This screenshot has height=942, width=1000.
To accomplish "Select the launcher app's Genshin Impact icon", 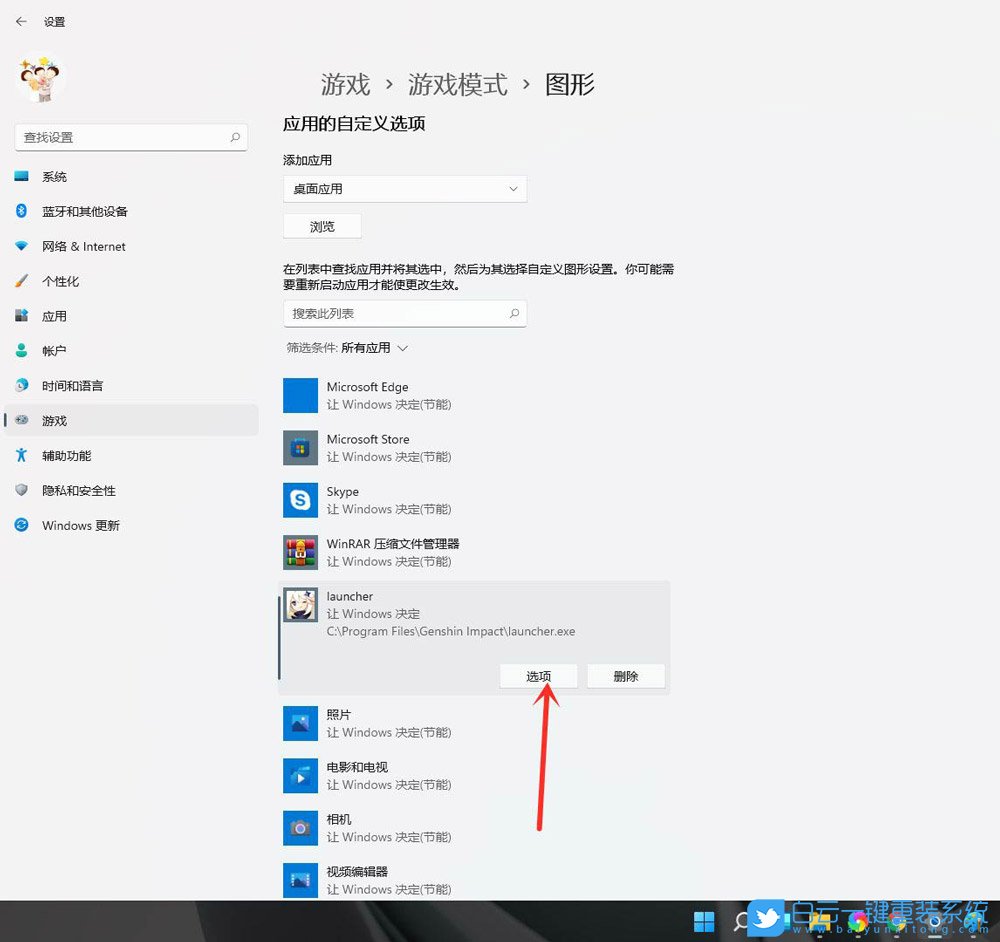I will point(299,605).
